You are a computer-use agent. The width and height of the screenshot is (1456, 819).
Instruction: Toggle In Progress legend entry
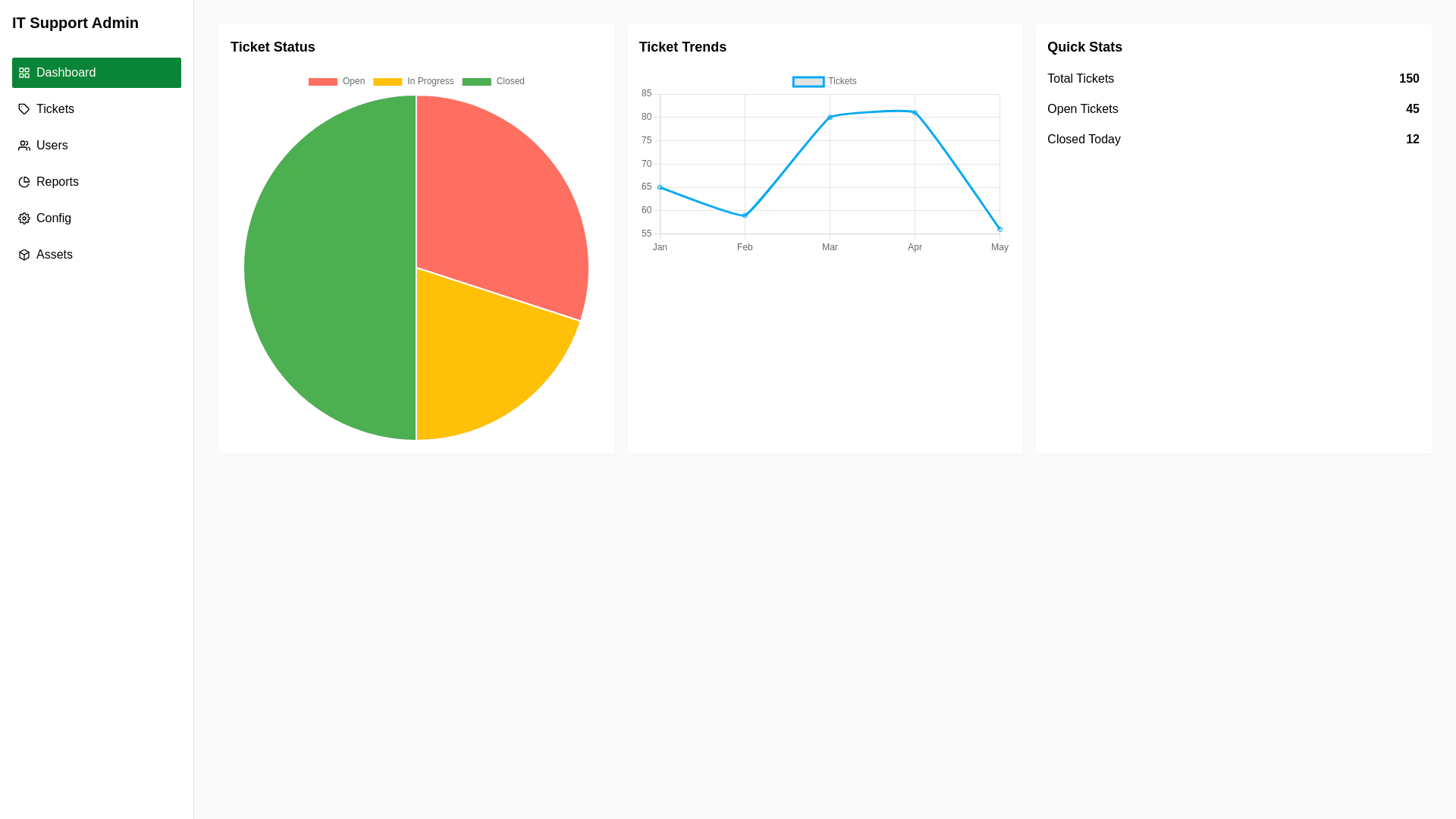pos(413,81)
